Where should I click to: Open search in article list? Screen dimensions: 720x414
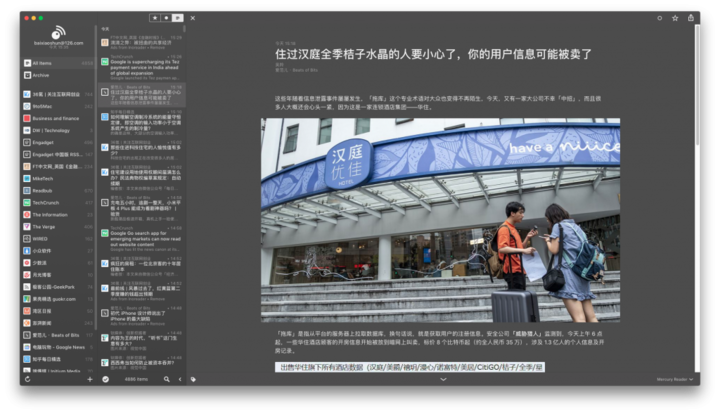coord(167,379)
